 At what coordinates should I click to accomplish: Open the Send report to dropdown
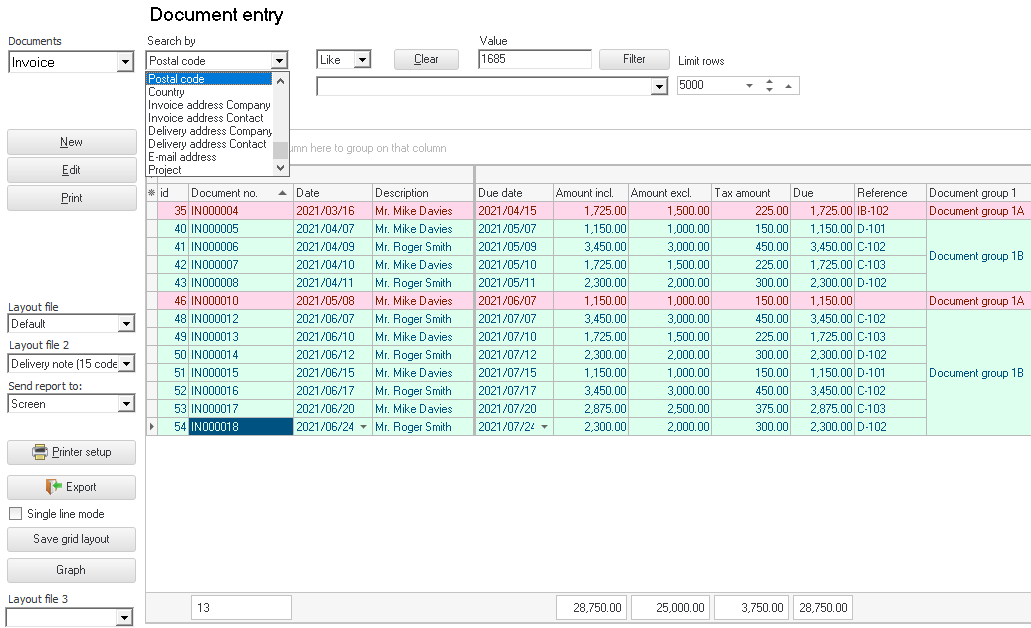pyautogui.click(x=125, y=404)
